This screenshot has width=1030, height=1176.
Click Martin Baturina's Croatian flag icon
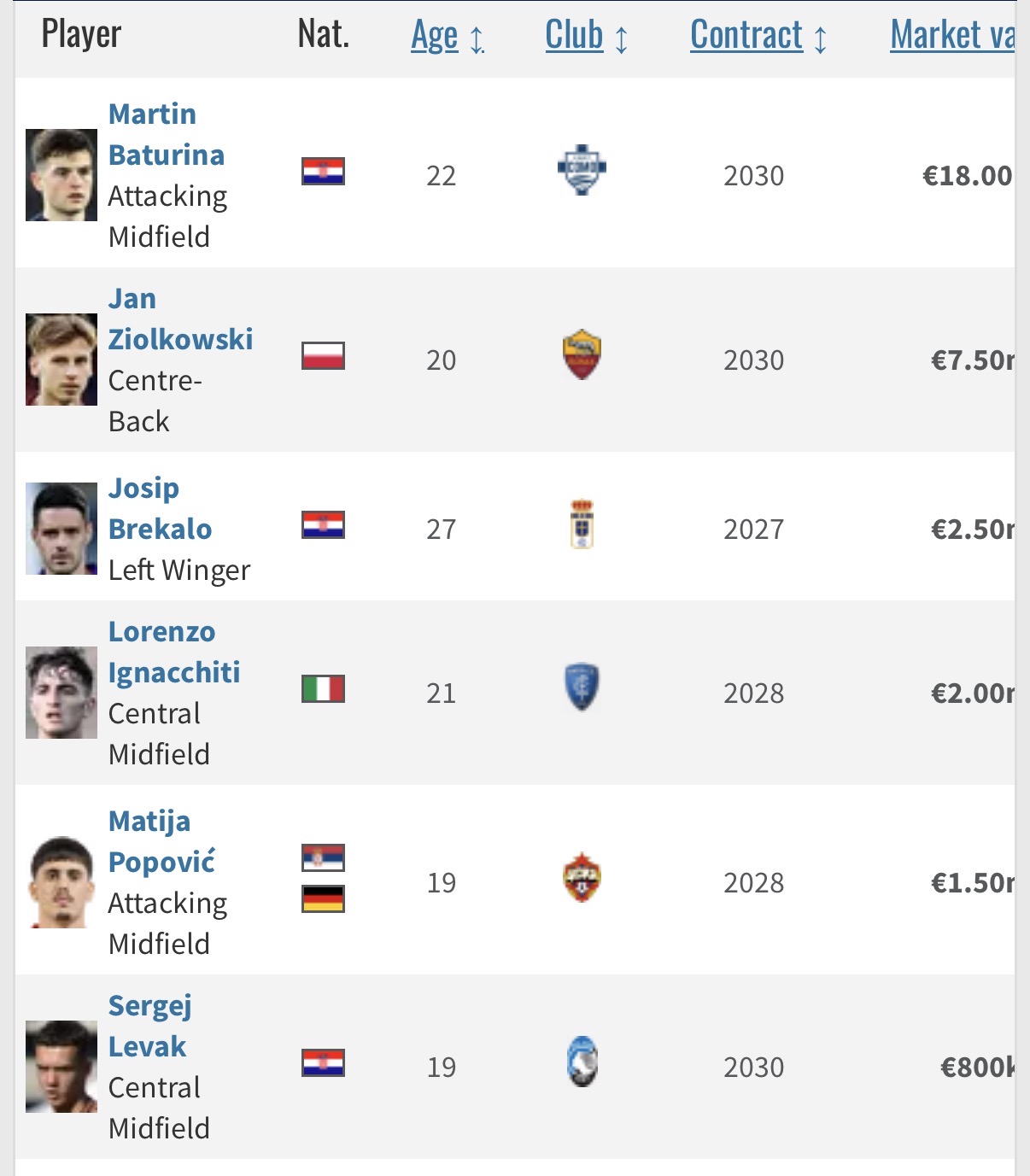[323, 172]
